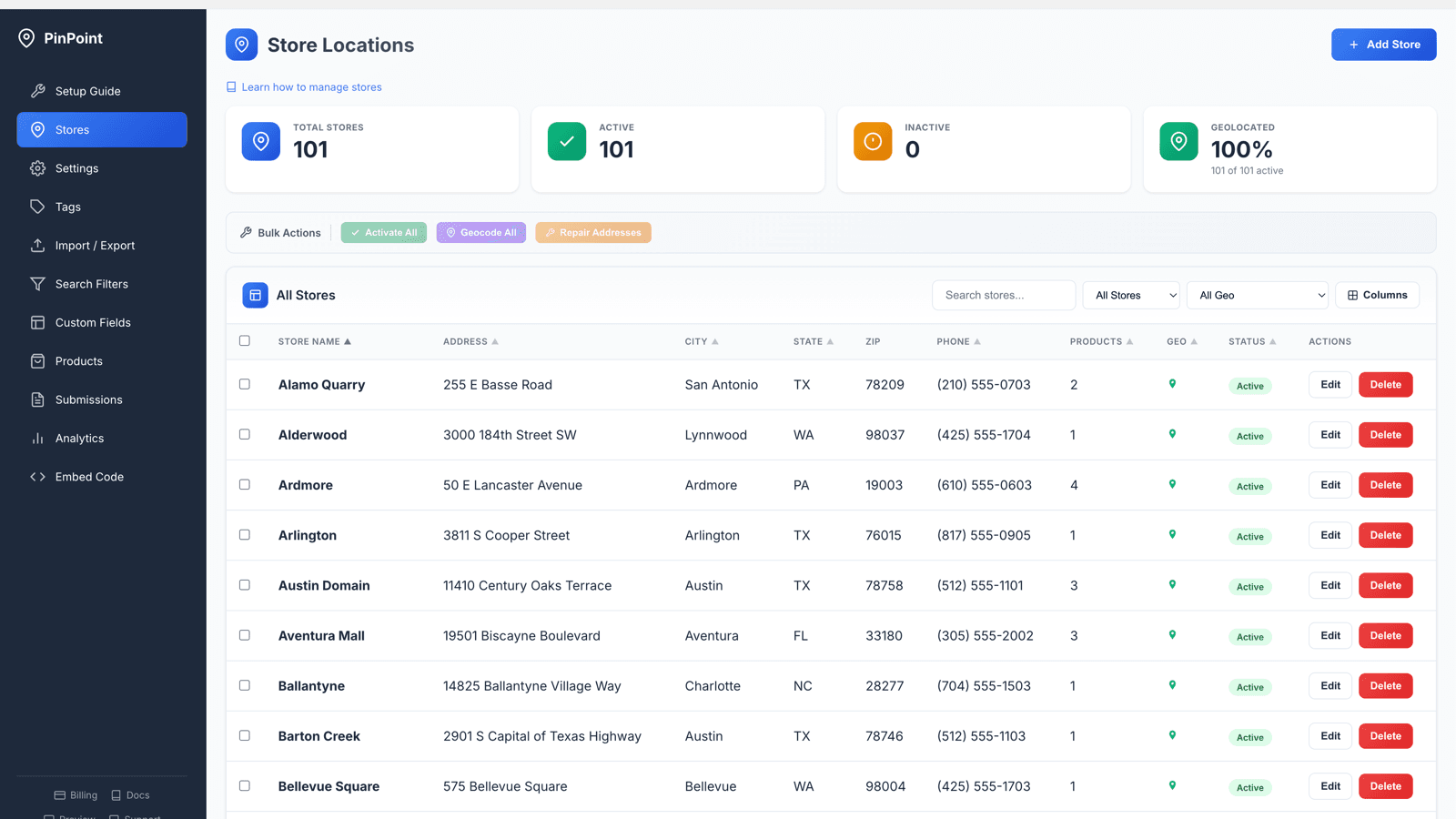Open Setup Guide wrench icon in sidebar

37,91
